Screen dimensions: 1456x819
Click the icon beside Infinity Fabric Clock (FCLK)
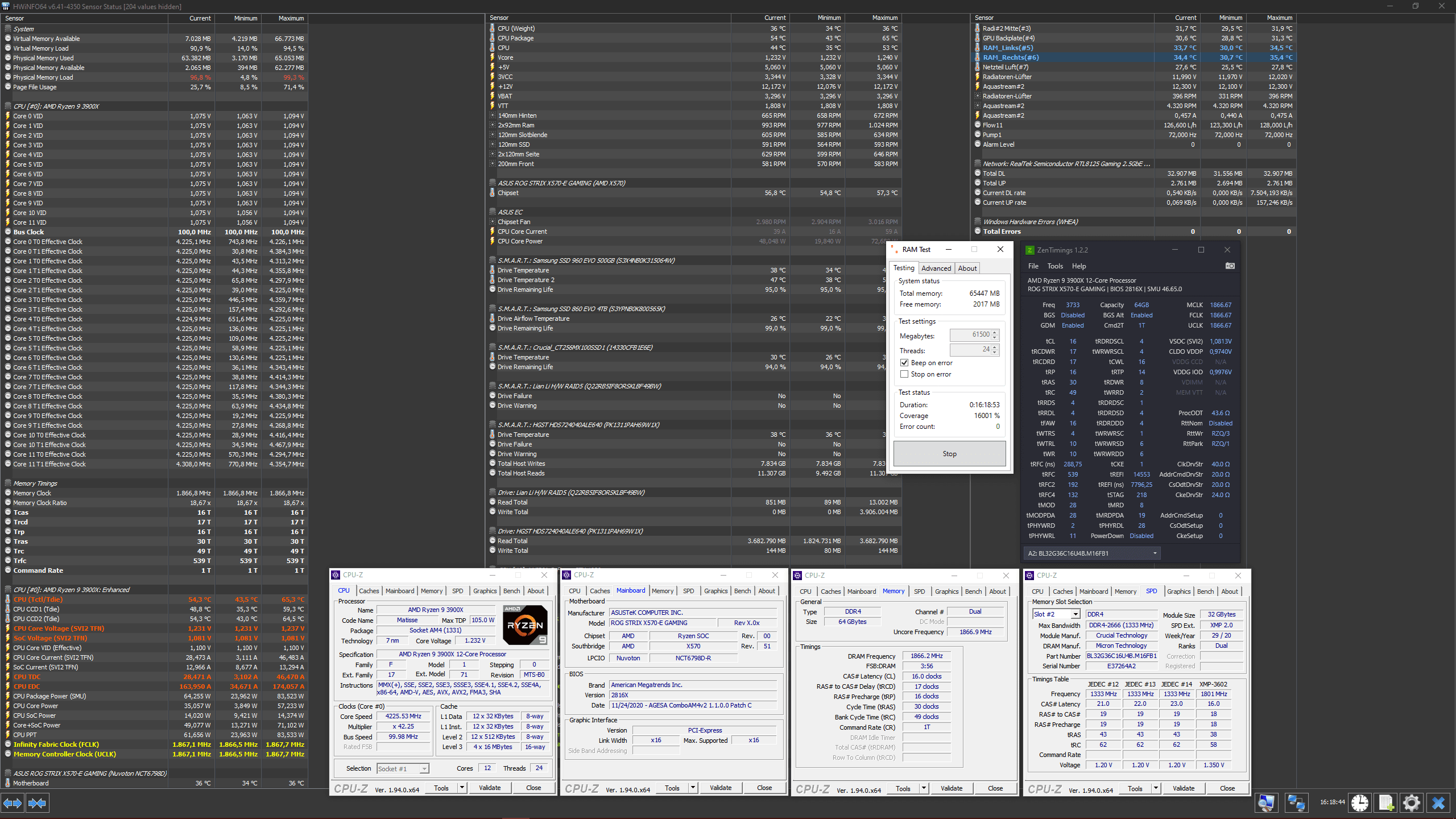pyautogui.click(x=8, y=744)
